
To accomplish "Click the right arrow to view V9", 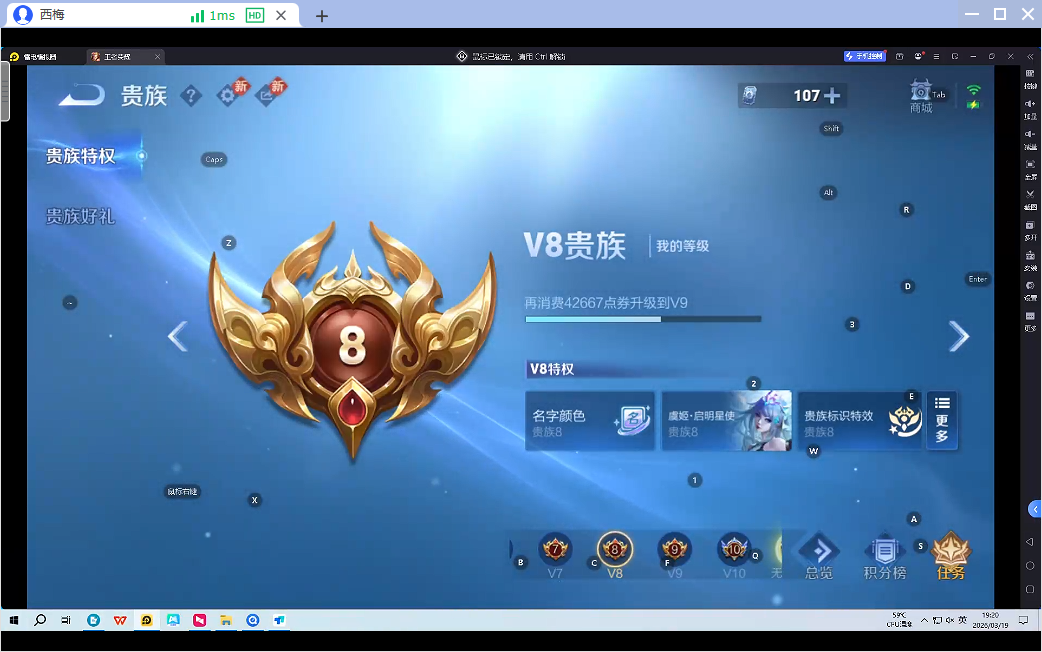I will pos(958,336).
